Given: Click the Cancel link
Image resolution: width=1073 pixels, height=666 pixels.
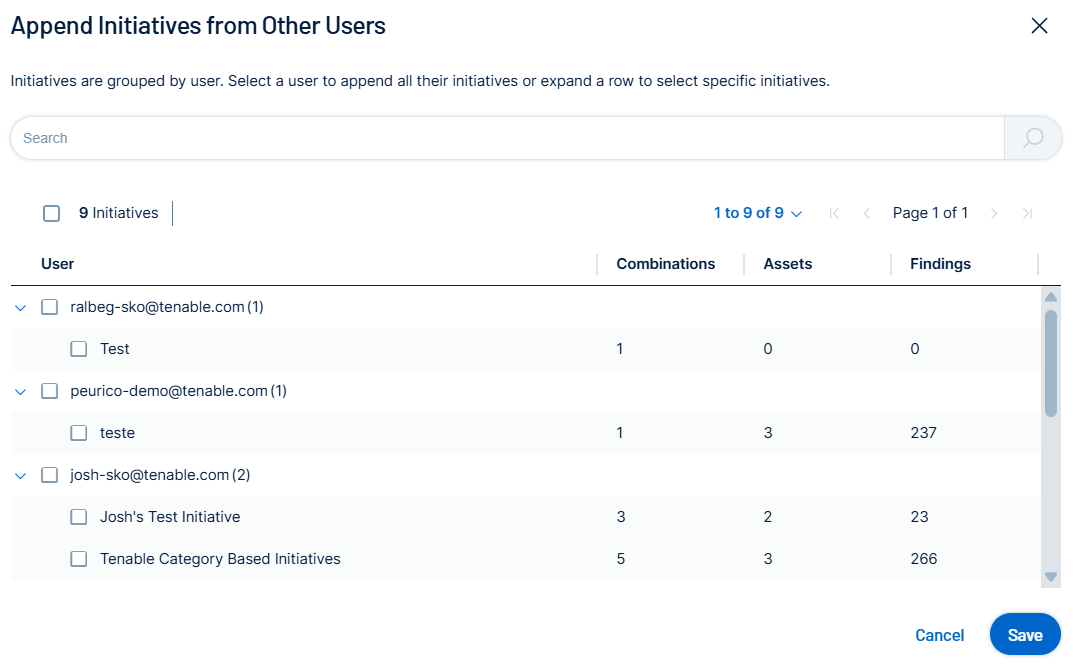Looking at the screenshot, I should pyautogui.click(x=939, y=635).
